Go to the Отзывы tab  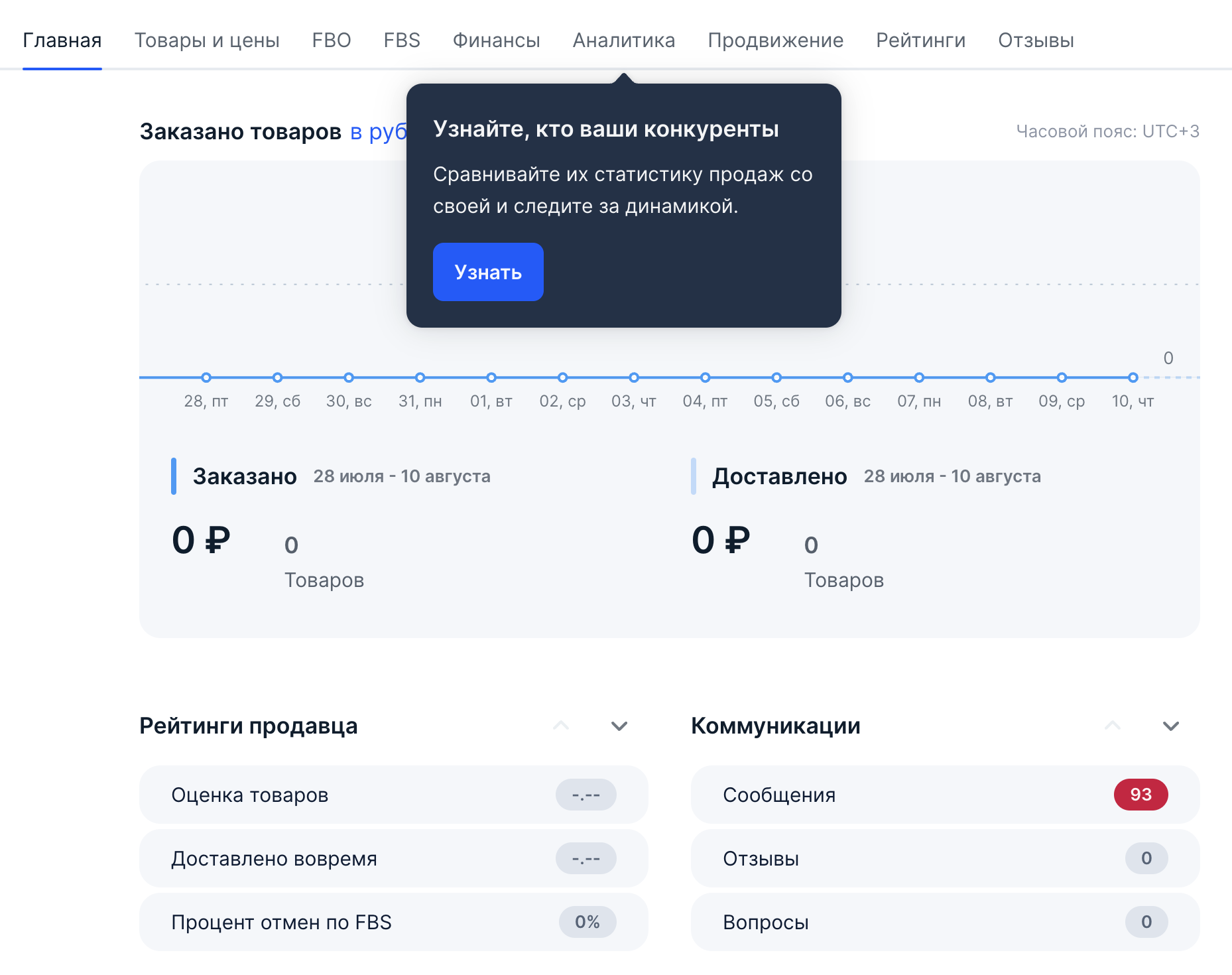pos(1036,40)
